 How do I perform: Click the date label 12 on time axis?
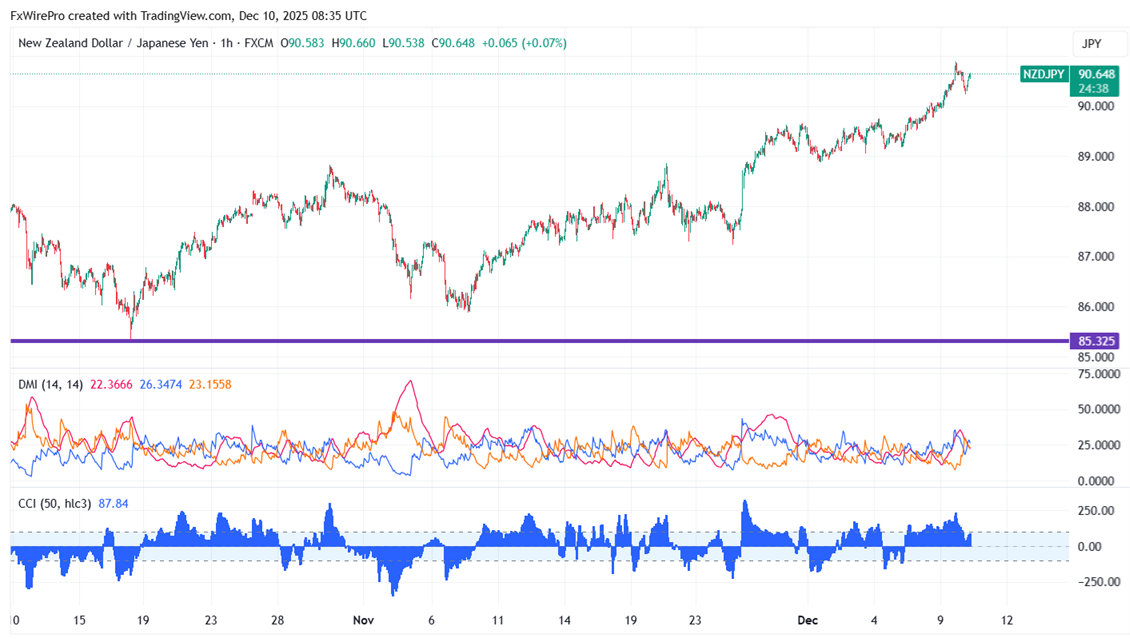pyautogui.click(x=1007, y=620)
